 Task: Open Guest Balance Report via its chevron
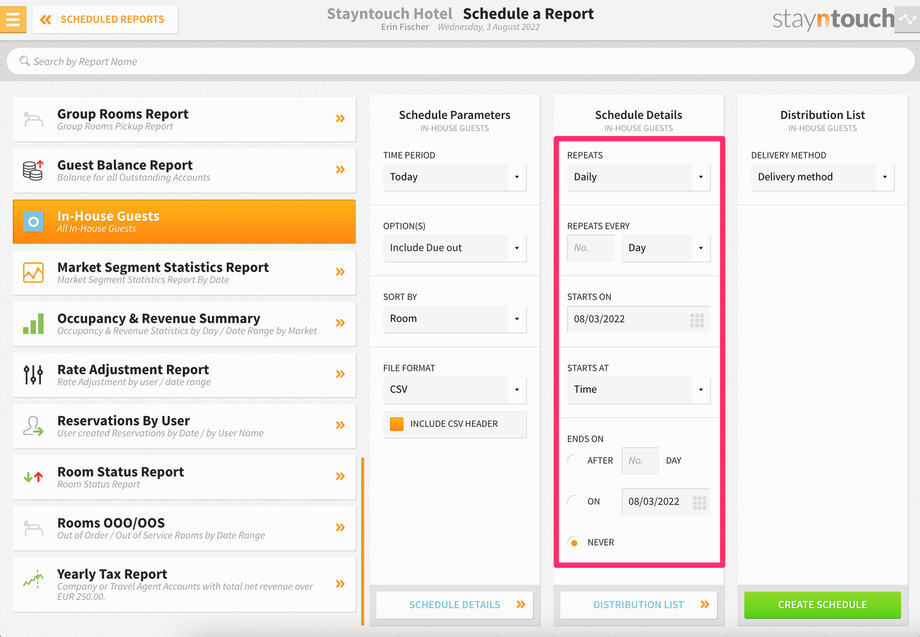click(x=340, y=170)
